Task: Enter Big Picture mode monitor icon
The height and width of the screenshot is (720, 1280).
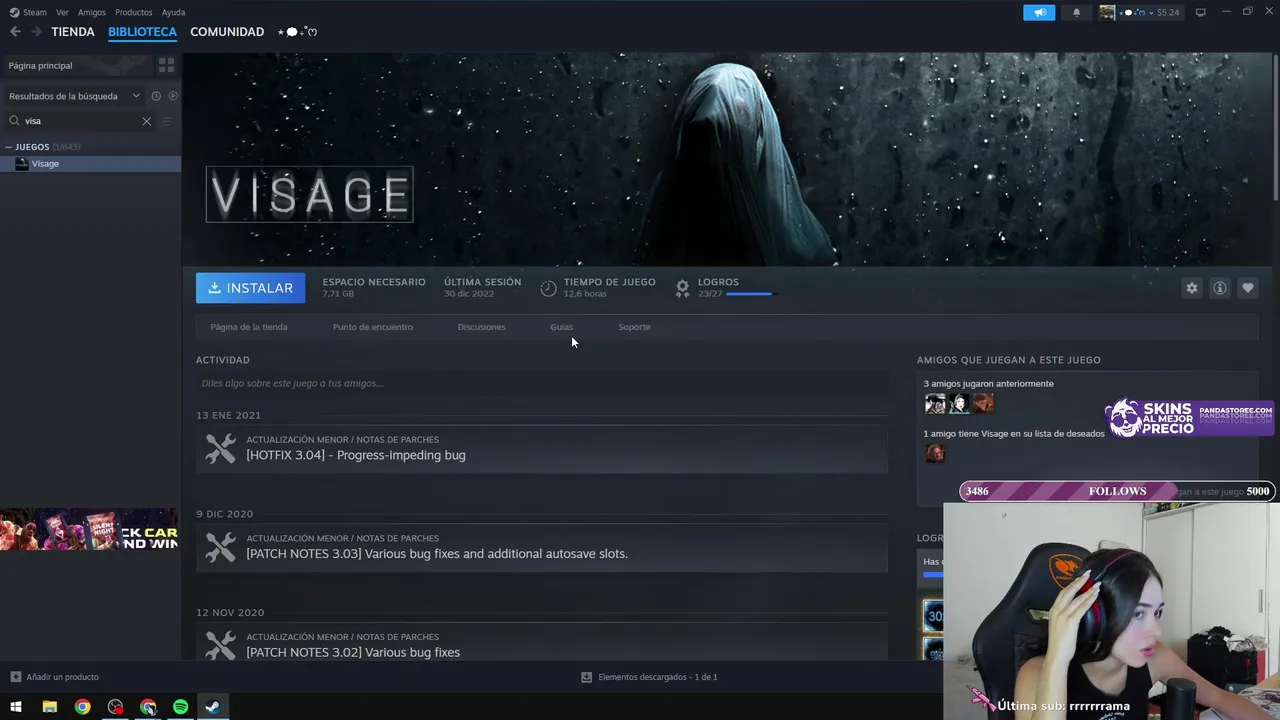Action: click(x=1200, y=12)
